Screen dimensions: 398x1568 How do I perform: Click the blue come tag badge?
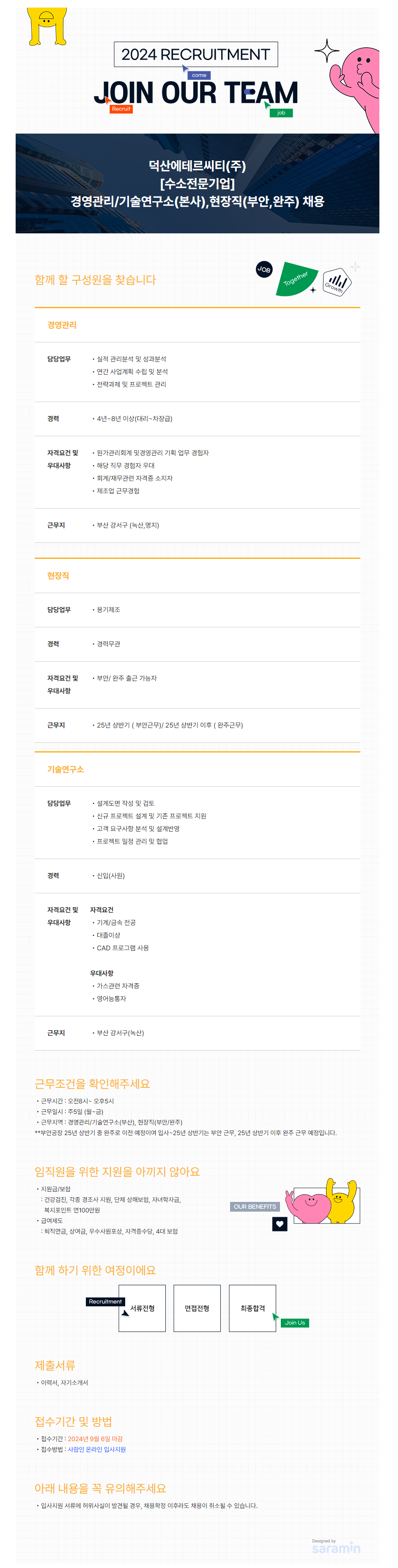(x=199, y=76)
